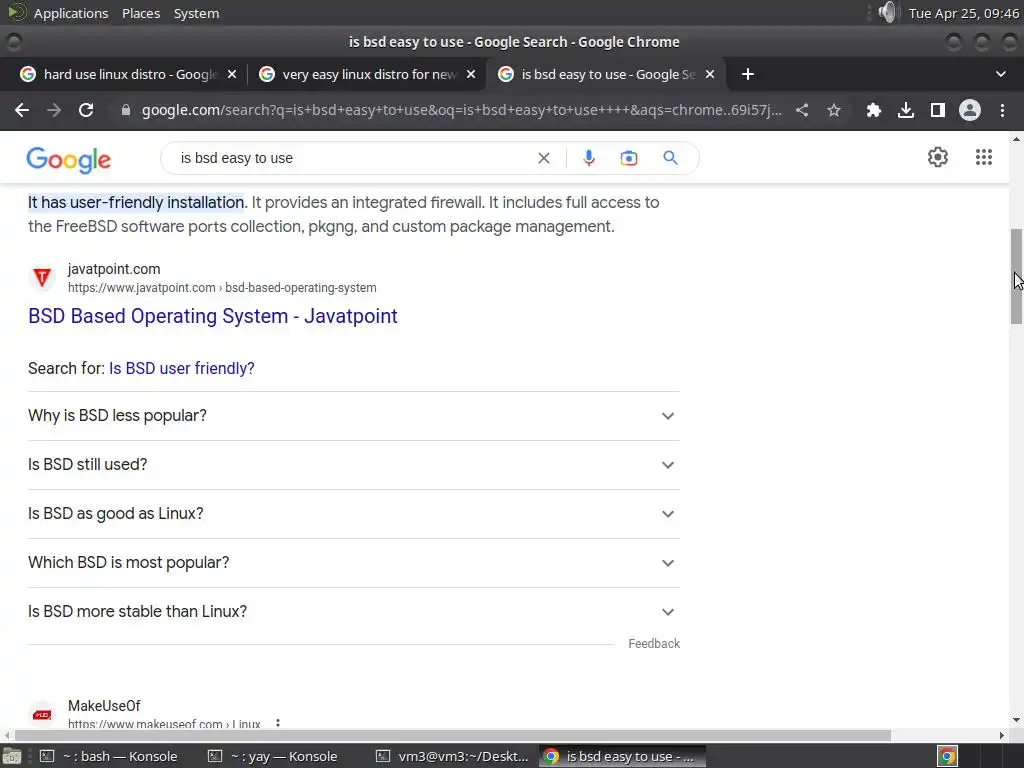The height and width of the screenshot is (768, 1024).
Task: Expand 'Is BSD more stable than Linux?'
Action: 354,612
